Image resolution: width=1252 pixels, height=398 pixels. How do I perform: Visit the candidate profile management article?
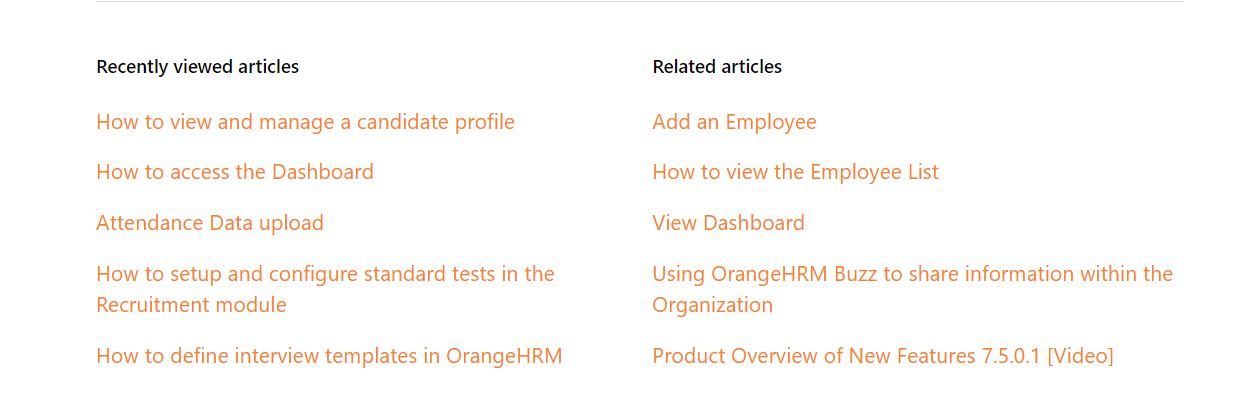point(305,122)
